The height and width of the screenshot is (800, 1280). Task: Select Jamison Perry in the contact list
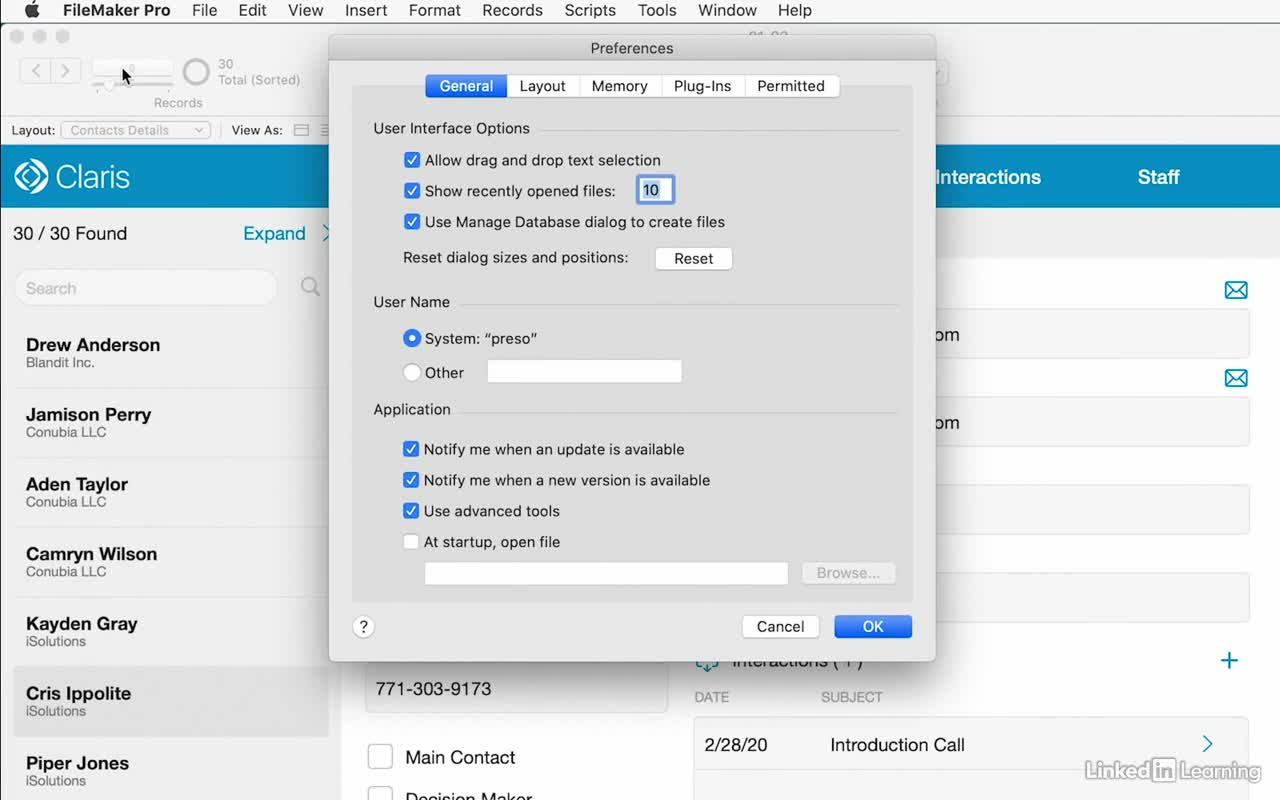pyautogui.click(x=170, y=423)
